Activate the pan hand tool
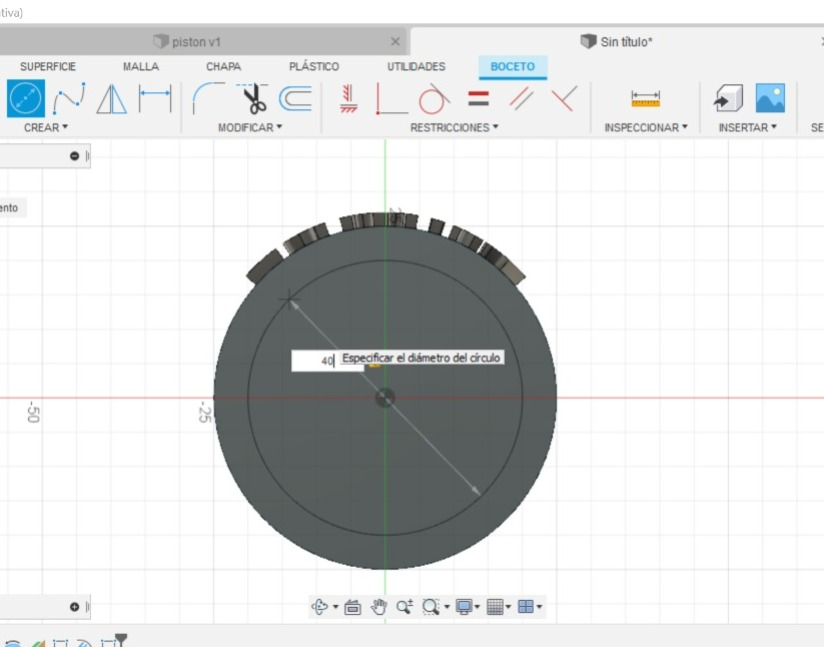Viewport: 824px width, 647px height. (378, 607)
